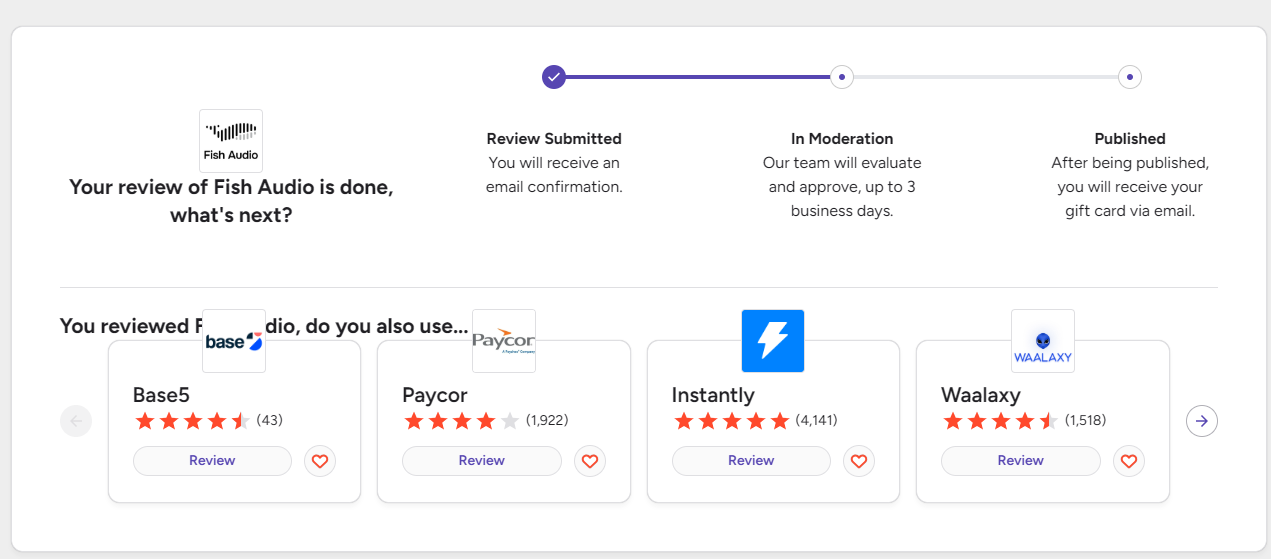Click the Published progress dot
The height and width of the screenshot is (559, 1271).
point(1130,77)
